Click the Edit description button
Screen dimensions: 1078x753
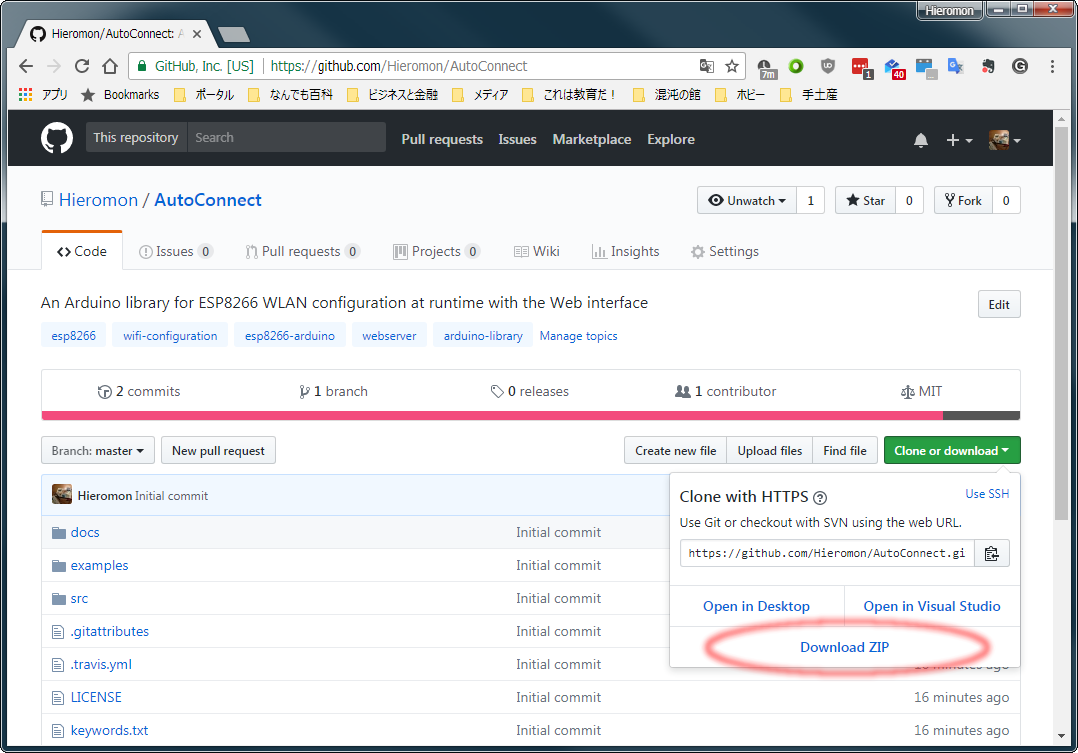coord(999,305)
